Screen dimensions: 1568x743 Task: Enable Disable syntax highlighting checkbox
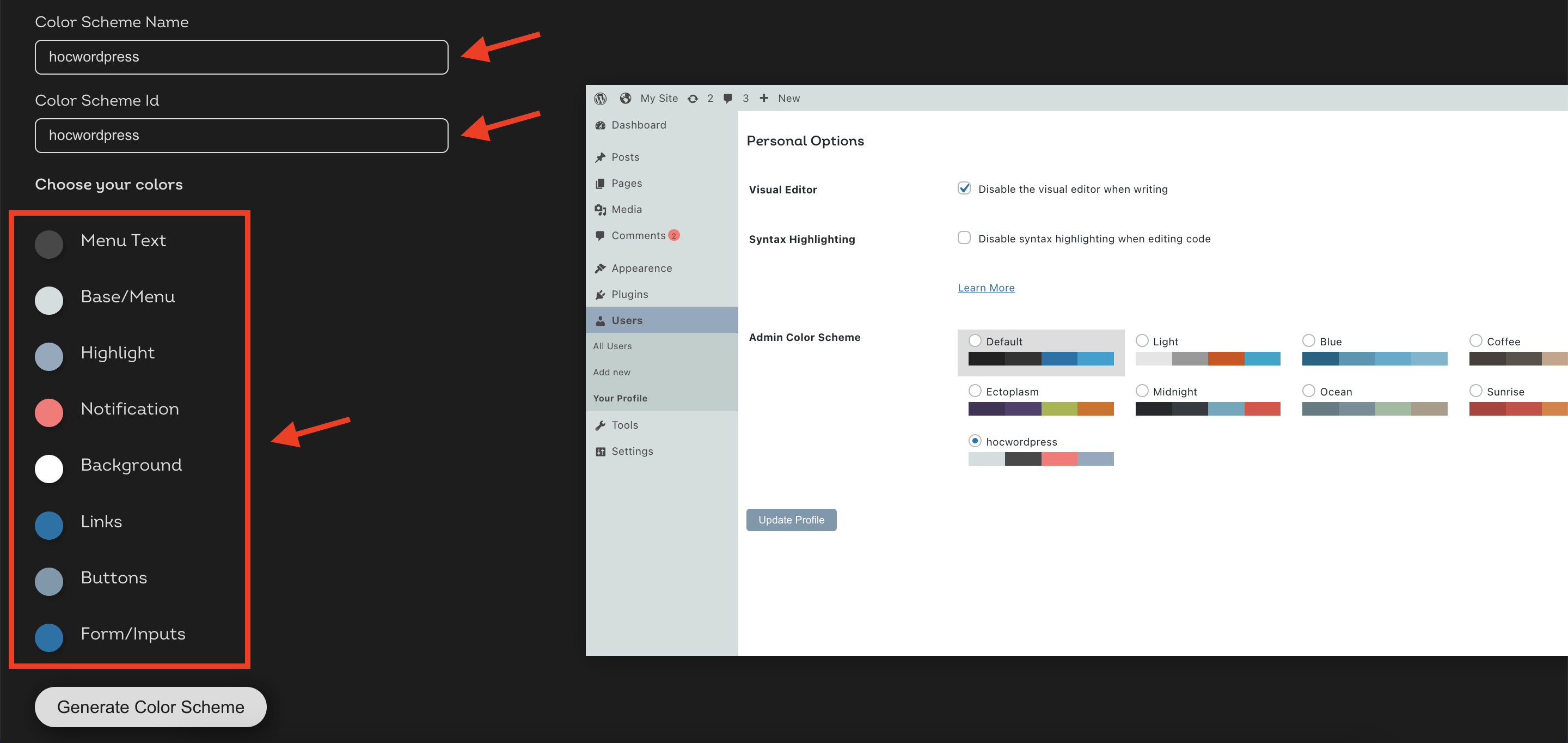964,237
